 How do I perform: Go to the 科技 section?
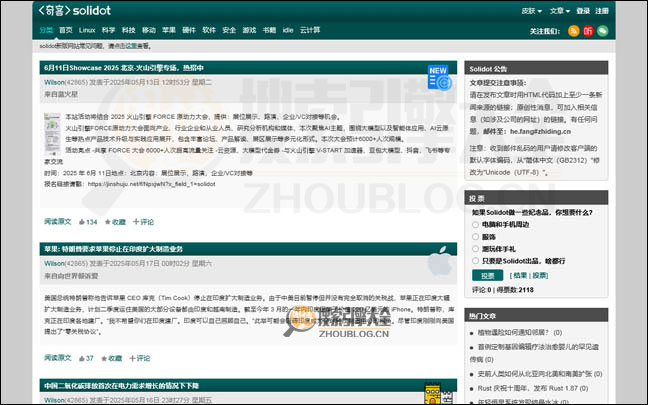129,30
